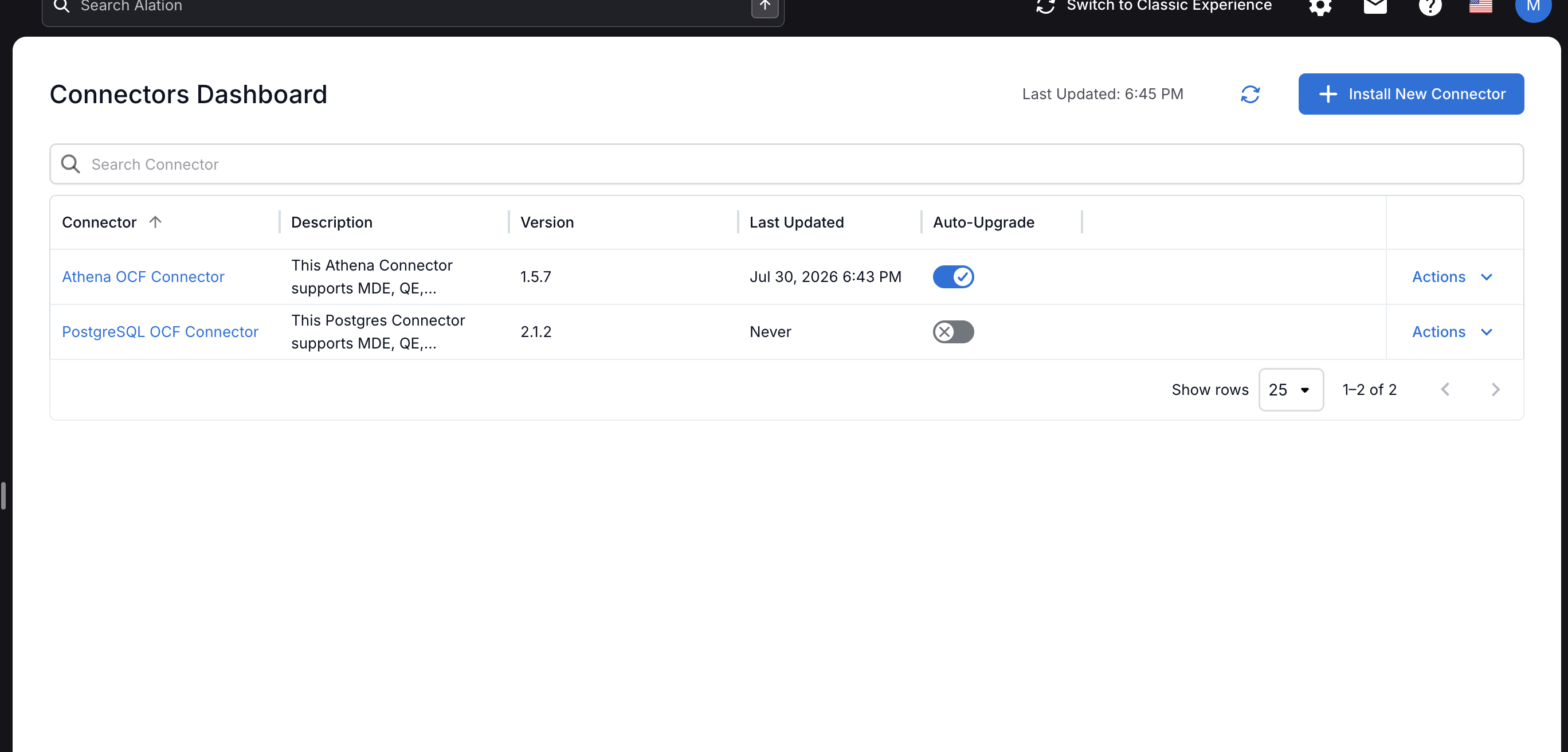This screenshot has width=1568, height=752.
Task: Click the Auto-Upgrade column header
Action: pyautogui.click(x=983, y=222)
